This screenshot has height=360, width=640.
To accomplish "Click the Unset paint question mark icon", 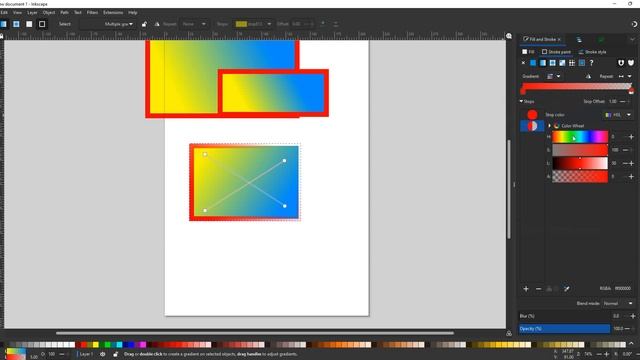I will pyautogui.click(x=591, y=63).
